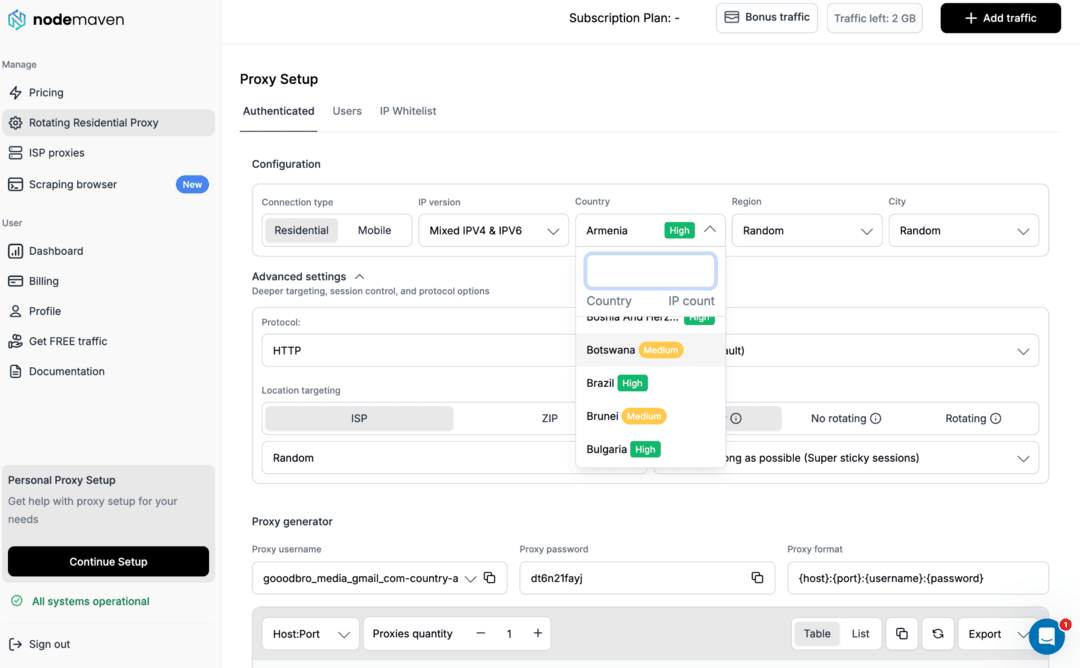Click the Add traffic button
This screenshot has width=1080, height=668.
pos(1000,18)
